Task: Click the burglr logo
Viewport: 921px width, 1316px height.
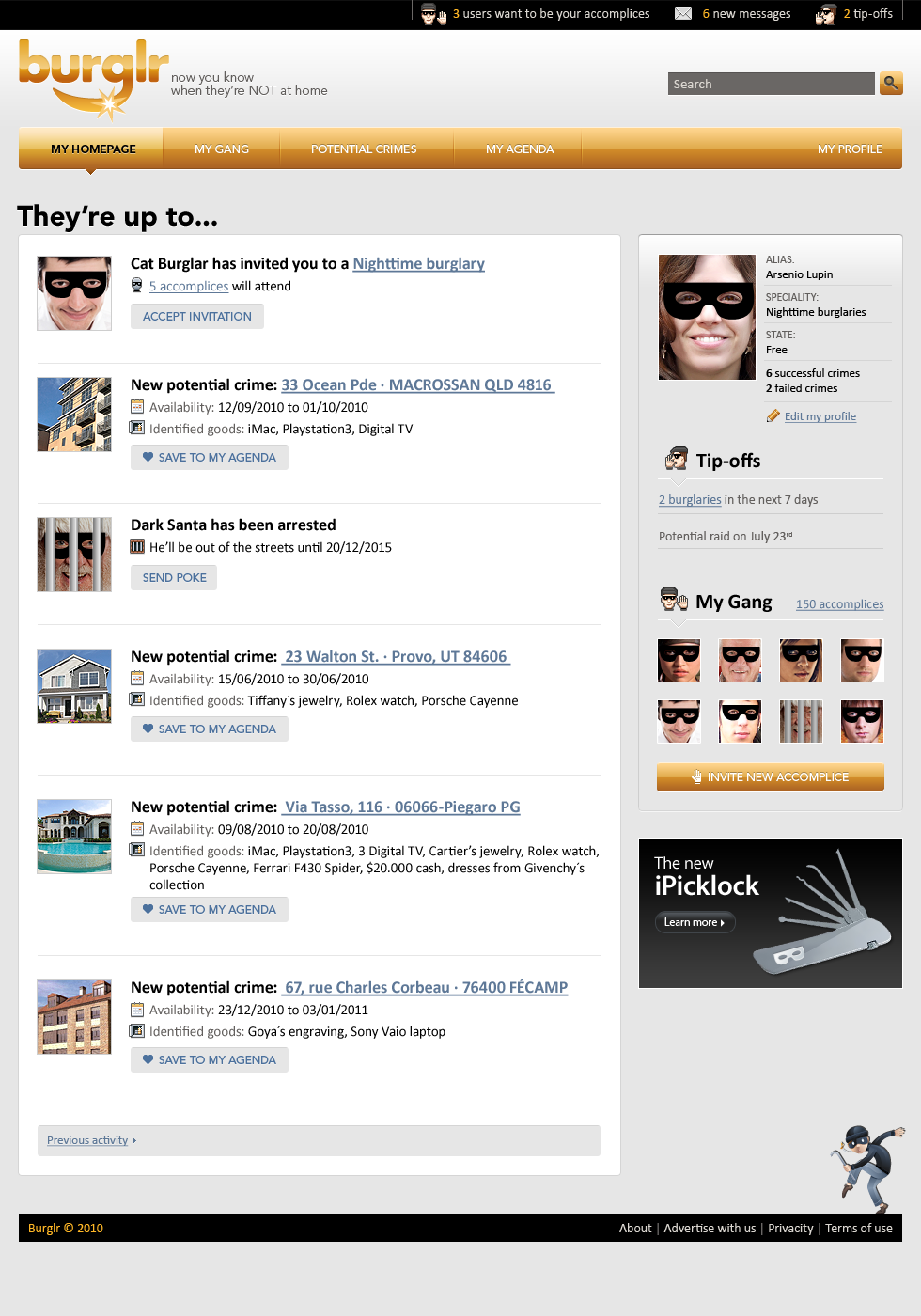Action: [93, 77]
